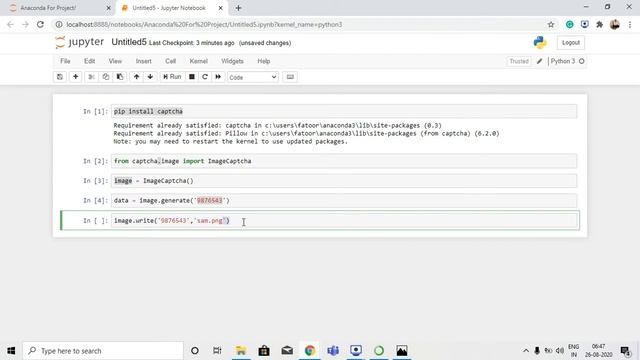The image size is (640, 360).
Task: Open the Kernel menu
Action: 198,61
